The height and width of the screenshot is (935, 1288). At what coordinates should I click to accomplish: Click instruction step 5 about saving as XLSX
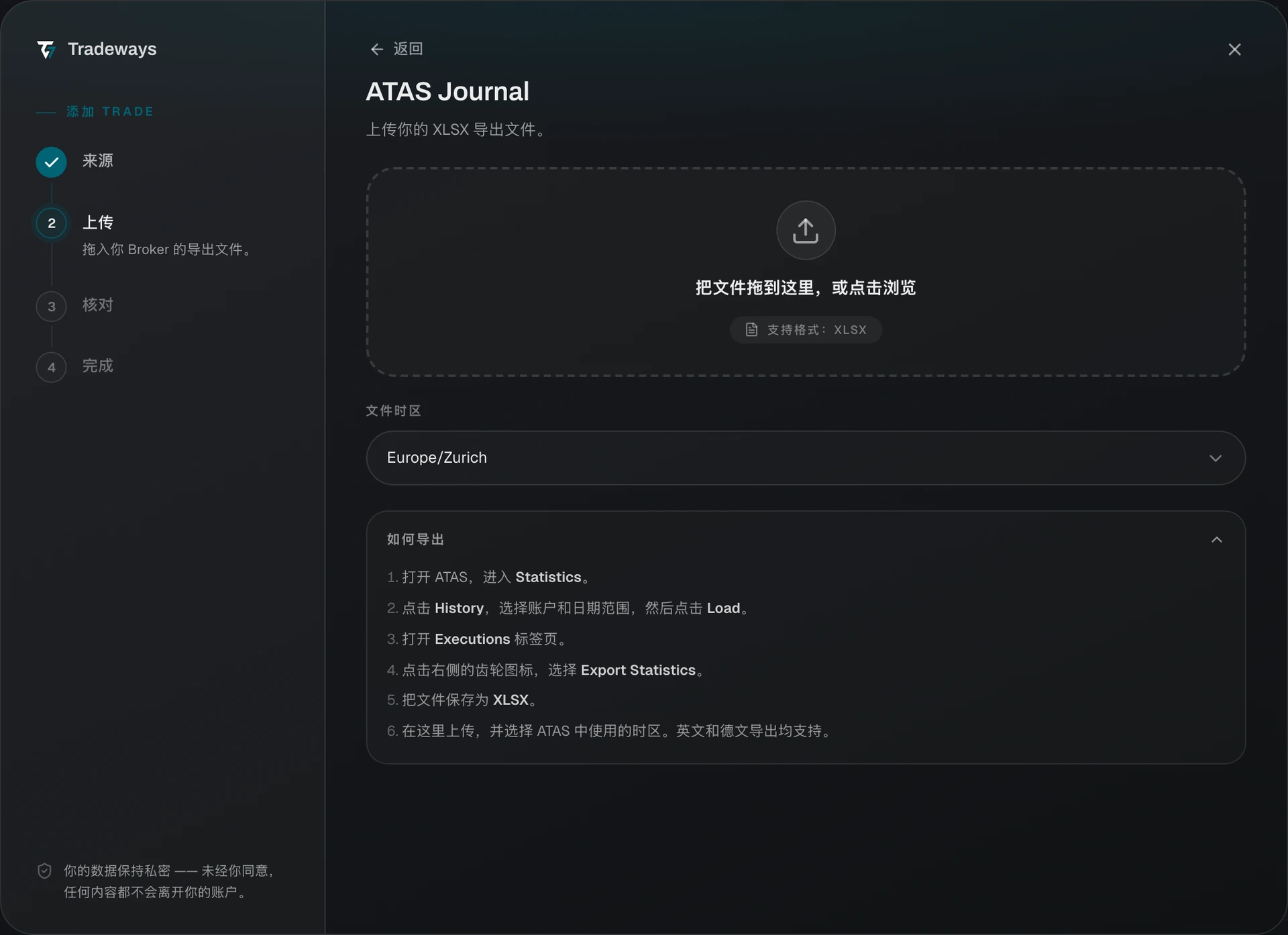(462, 700)
